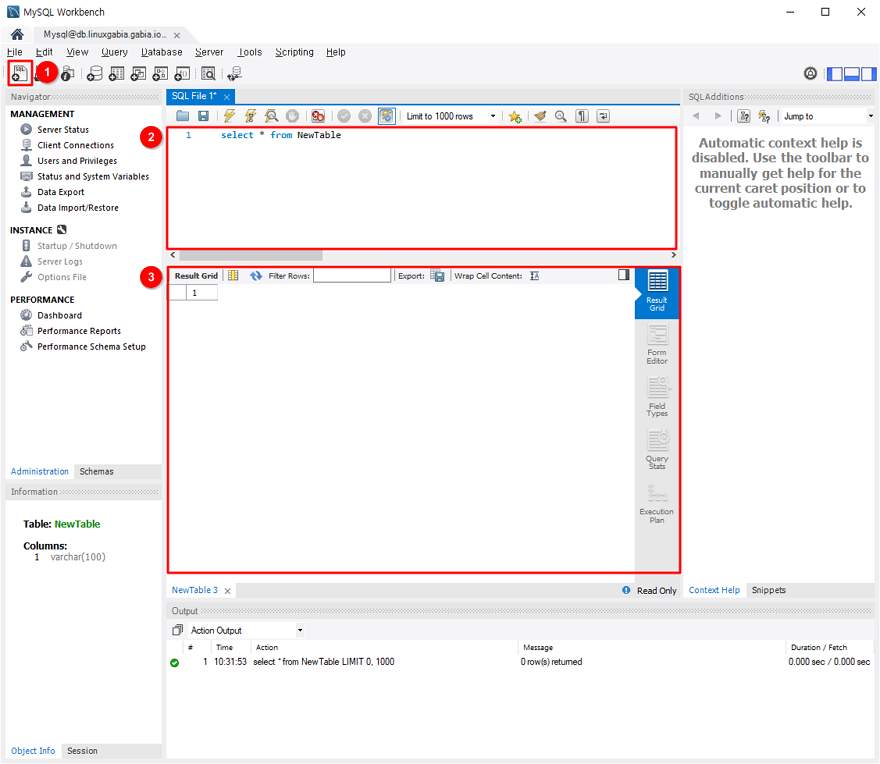Toggle stop script on error
The image size is (880, 764).
pyautogui.click(x=318, y=116)
